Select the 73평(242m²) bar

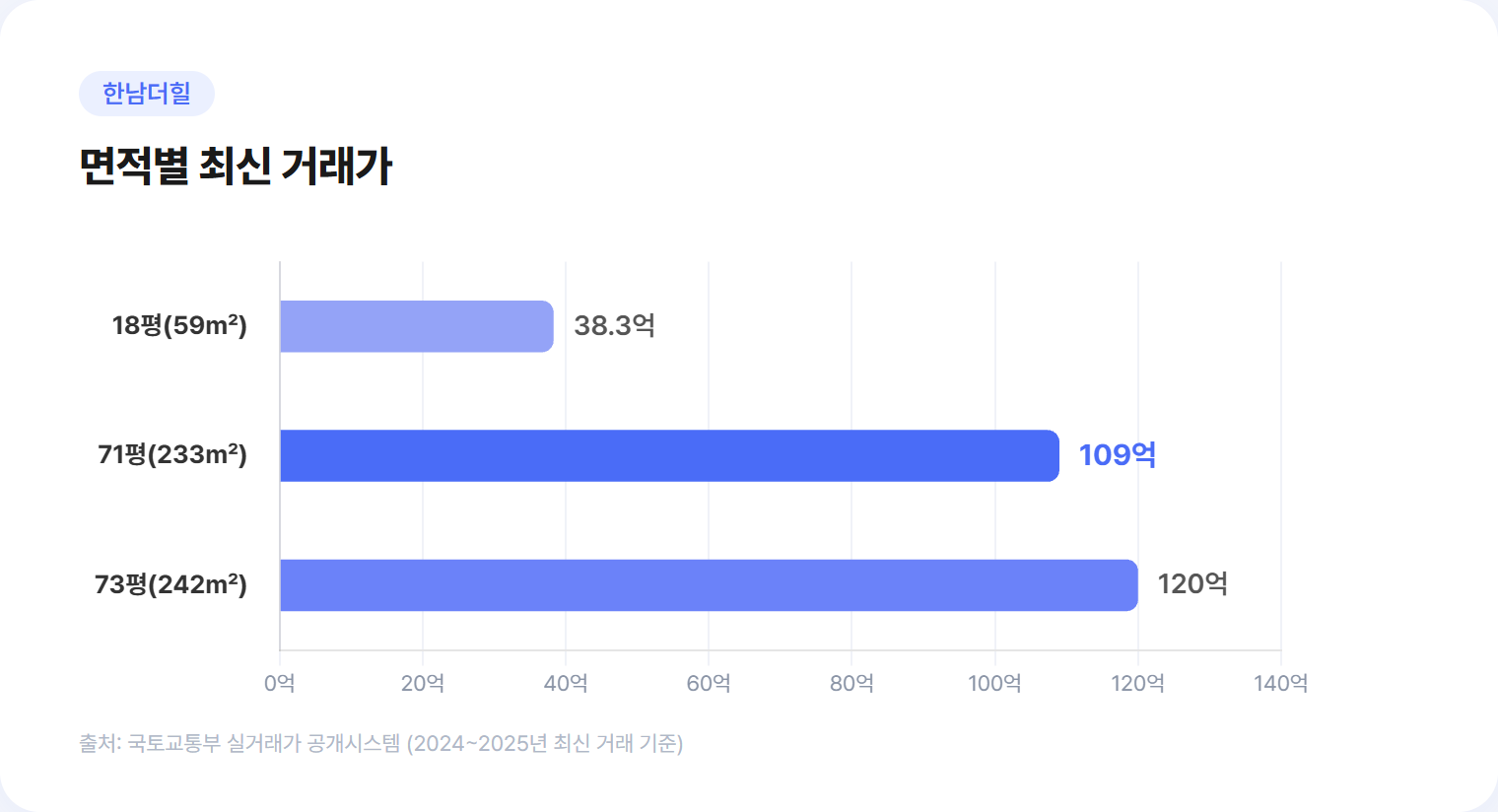(x=708, y=585)
